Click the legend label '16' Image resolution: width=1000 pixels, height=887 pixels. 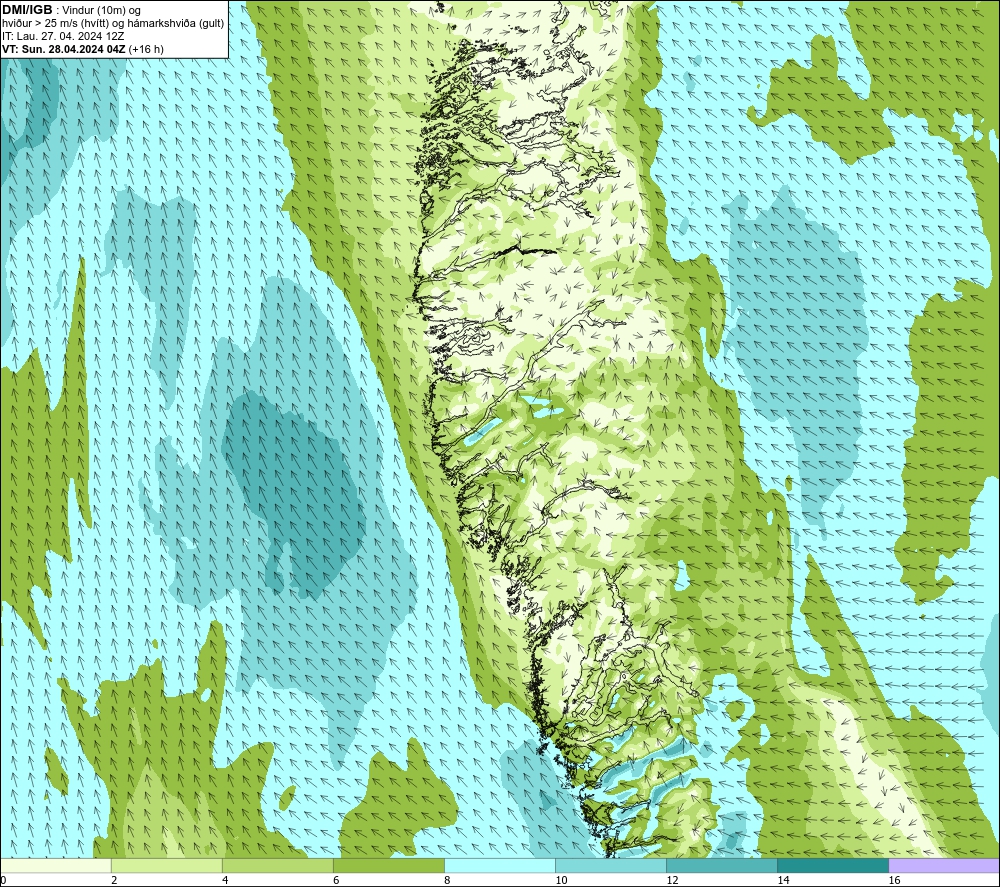click(x=894, y=881)
